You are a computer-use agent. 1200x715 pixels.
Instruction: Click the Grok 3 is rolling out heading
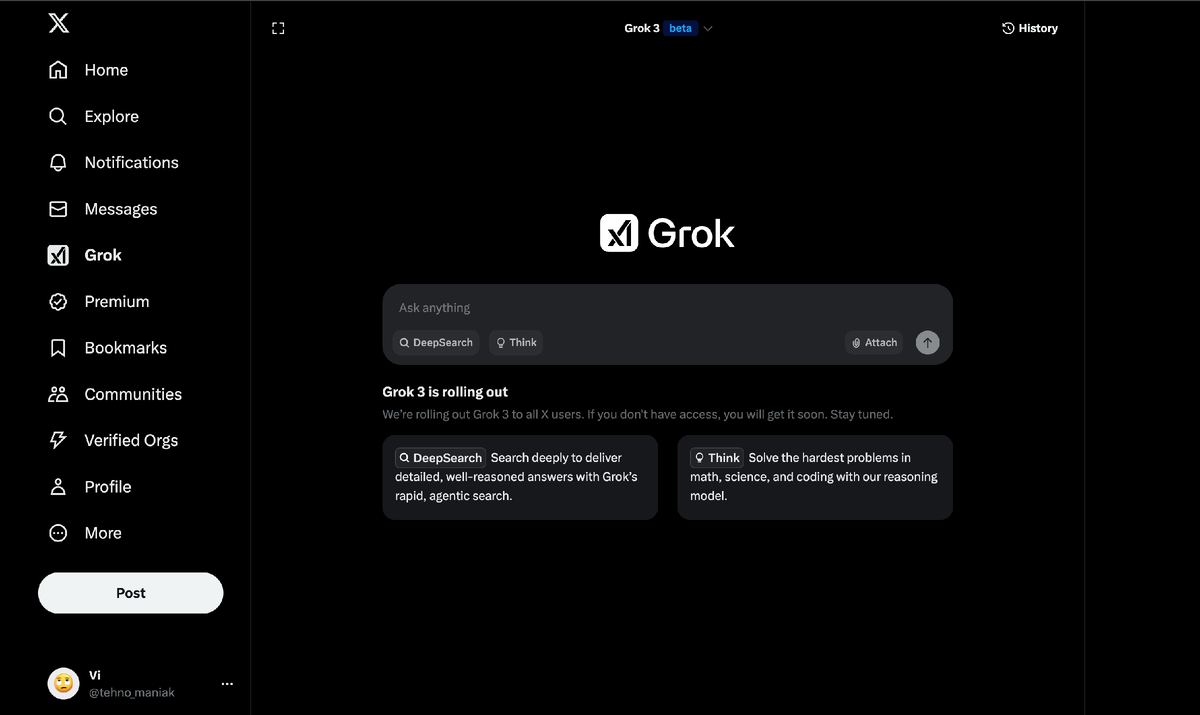[x=445, y=392]
